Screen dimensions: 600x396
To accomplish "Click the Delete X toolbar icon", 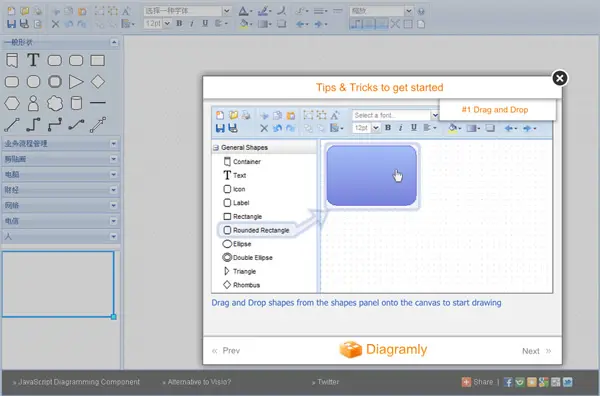I will coord(55,24).
